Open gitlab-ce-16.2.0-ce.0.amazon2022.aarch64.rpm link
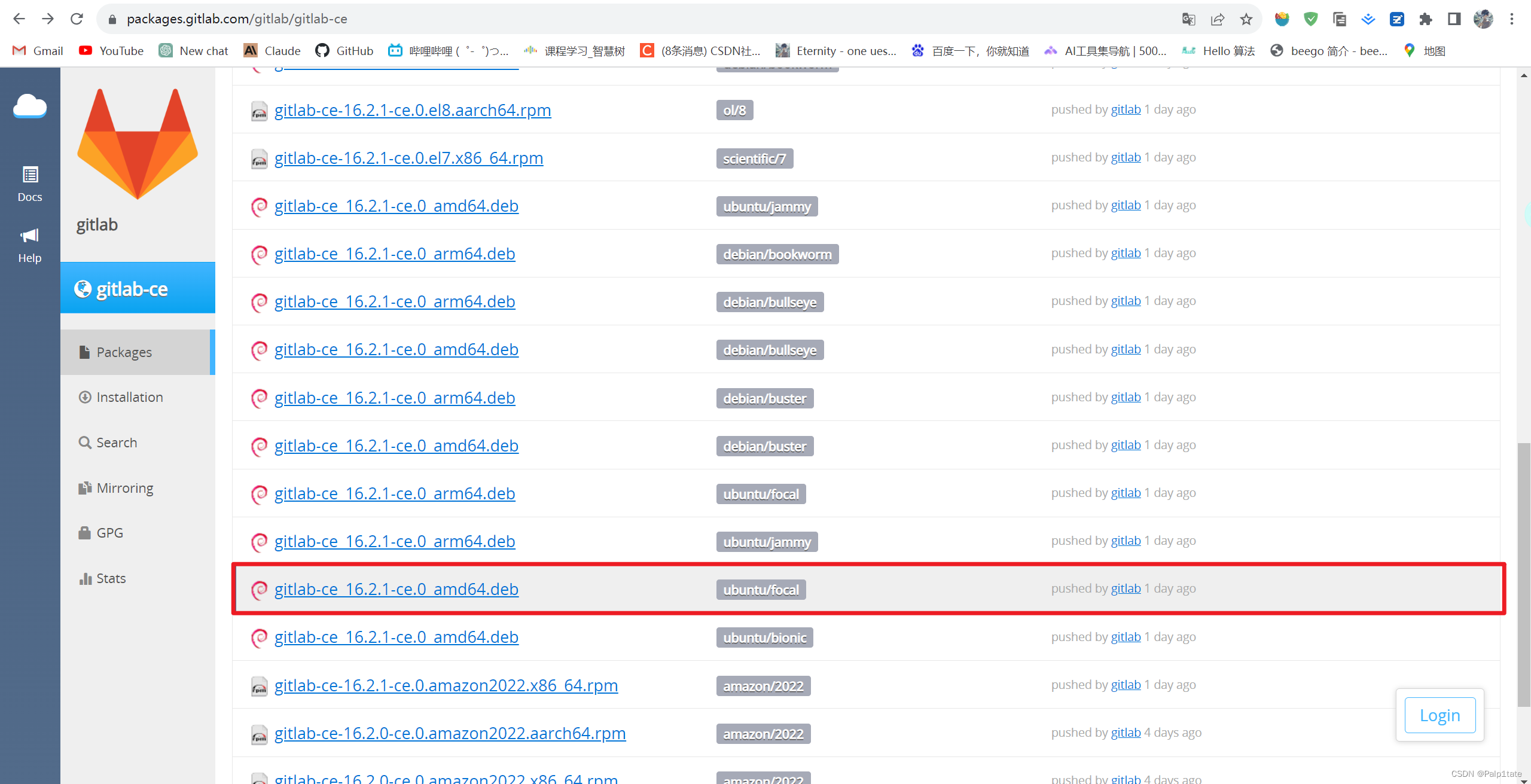The width and height of the screenshot is (1531, 784). pos(450,733)
